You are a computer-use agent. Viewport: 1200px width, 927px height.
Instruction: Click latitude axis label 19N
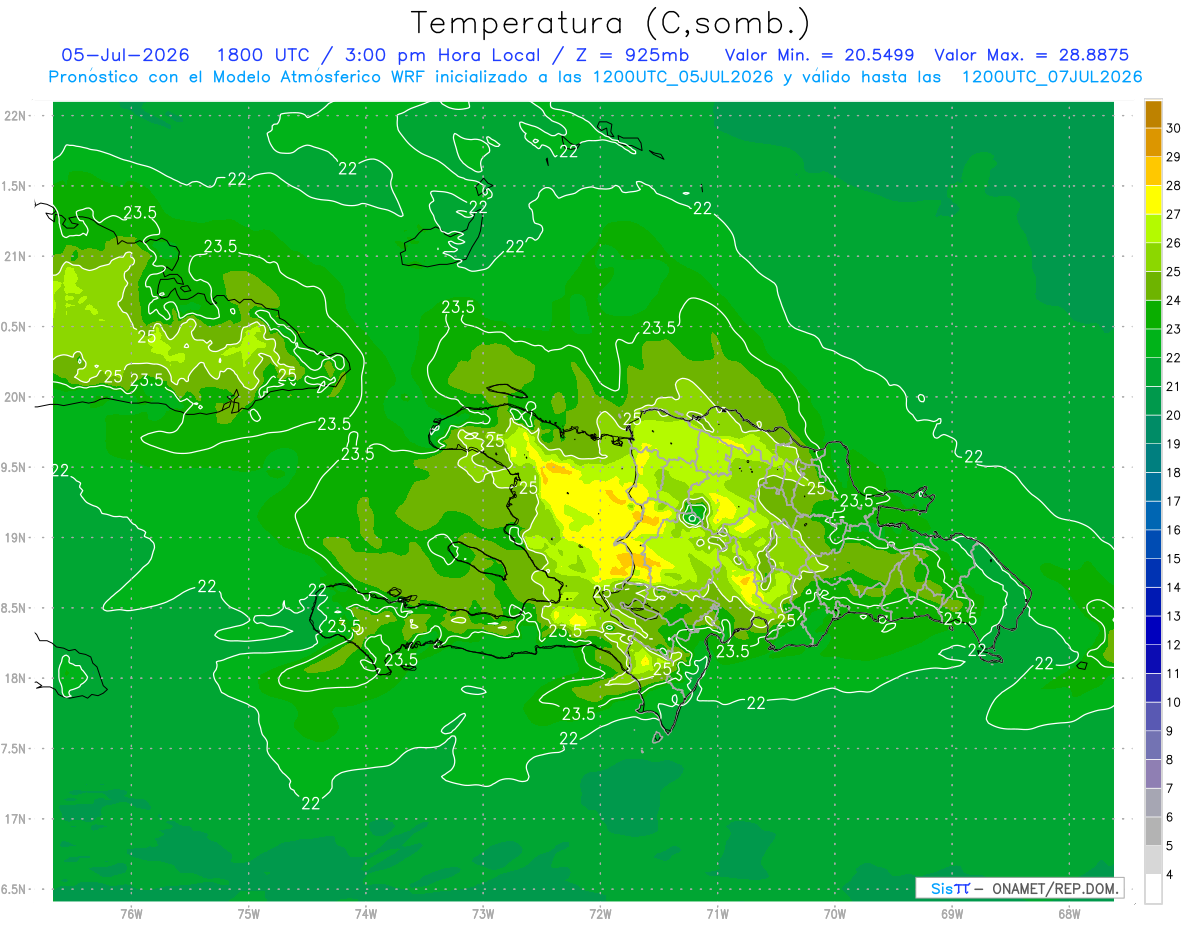pyautogui.click(x=16, y=537)
